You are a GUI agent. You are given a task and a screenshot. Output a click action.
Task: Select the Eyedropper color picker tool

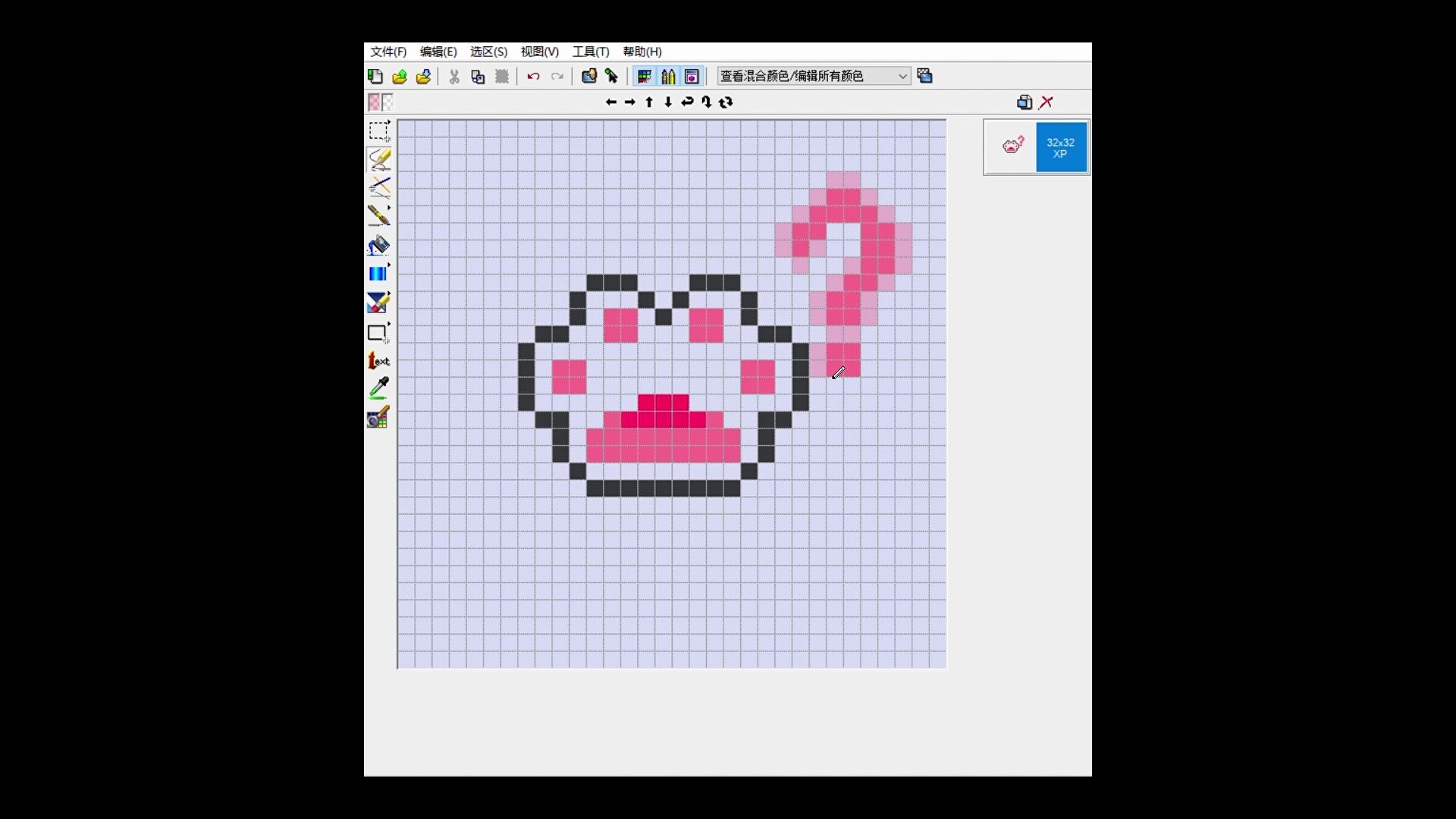(x=378, y=388)
